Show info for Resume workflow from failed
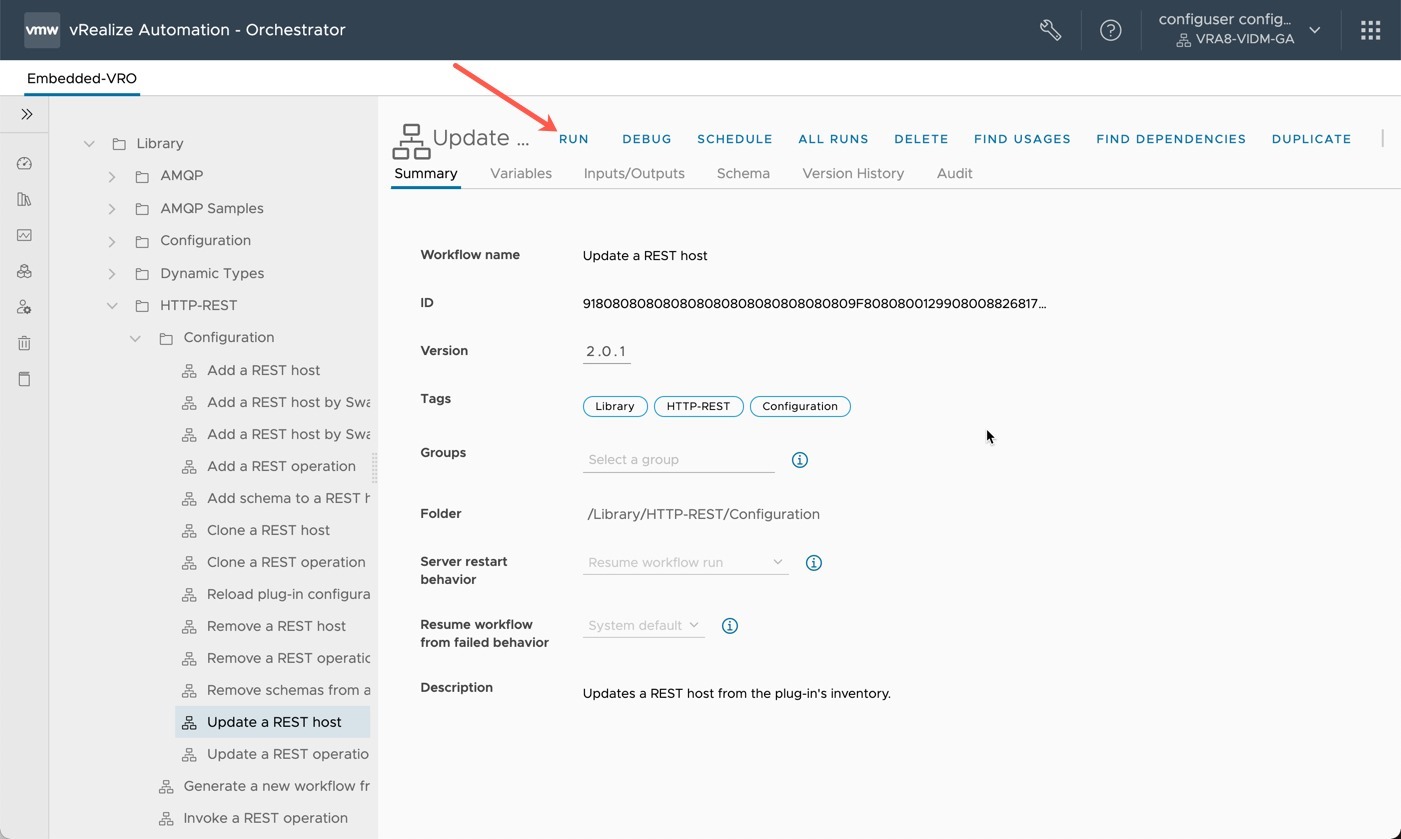This screenshot has height=839, width=1401. tap(730, 626)
